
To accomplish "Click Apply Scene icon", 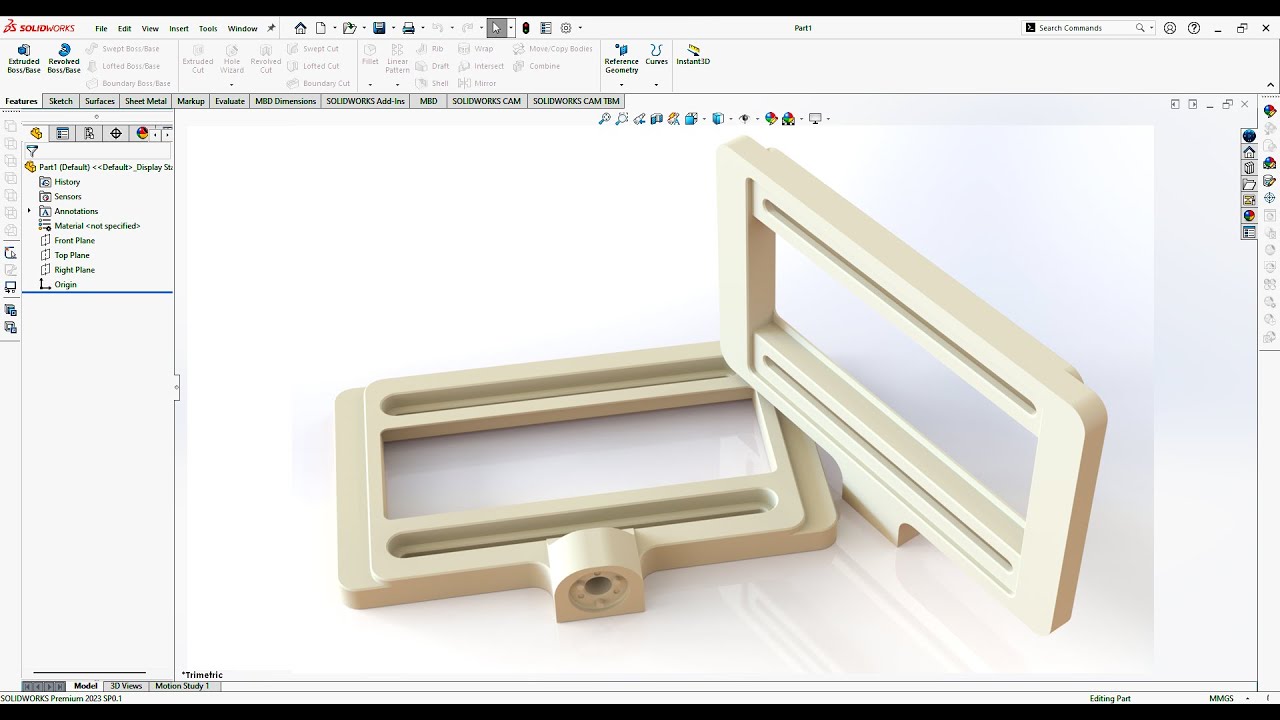I will [789, 119].
